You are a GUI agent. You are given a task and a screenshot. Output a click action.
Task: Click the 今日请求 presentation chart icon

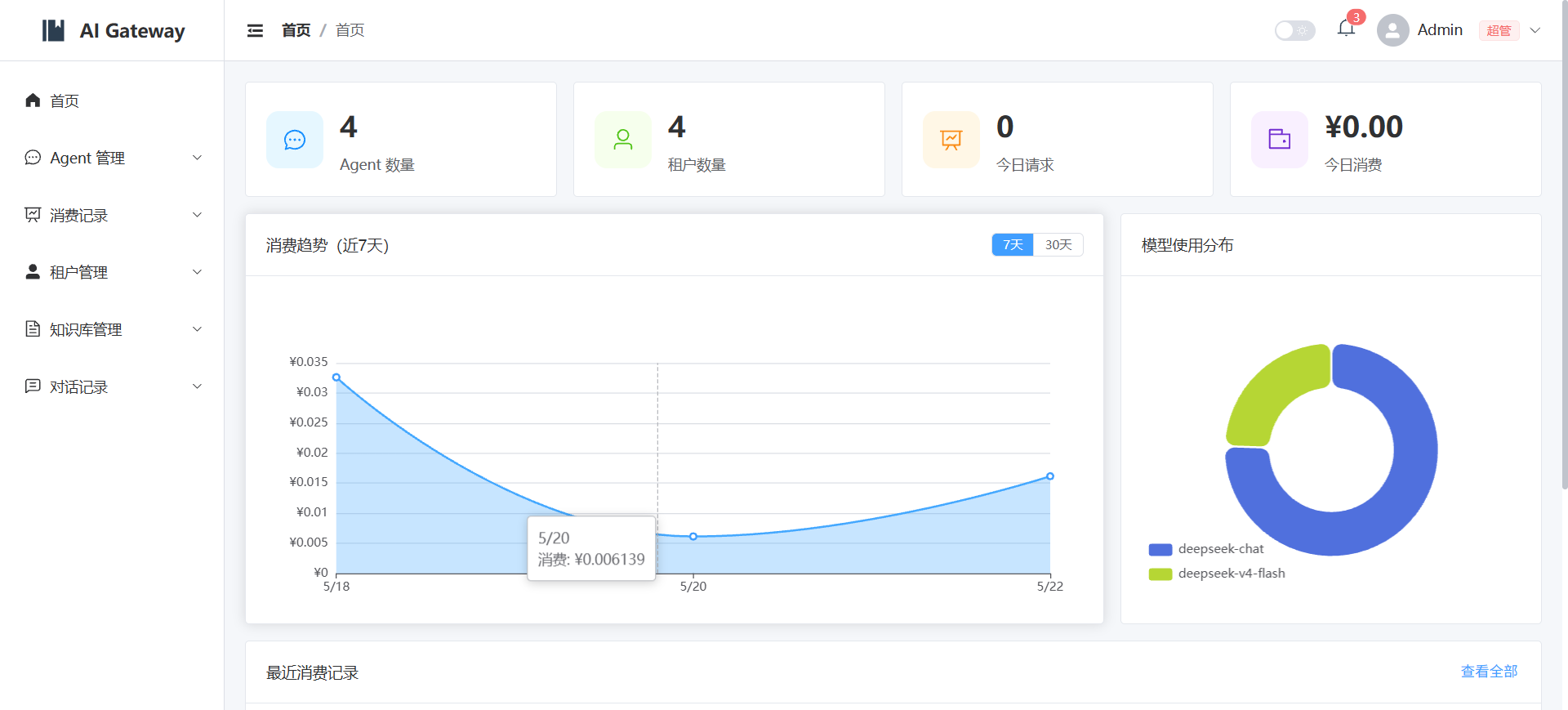(x=951, y=140)
